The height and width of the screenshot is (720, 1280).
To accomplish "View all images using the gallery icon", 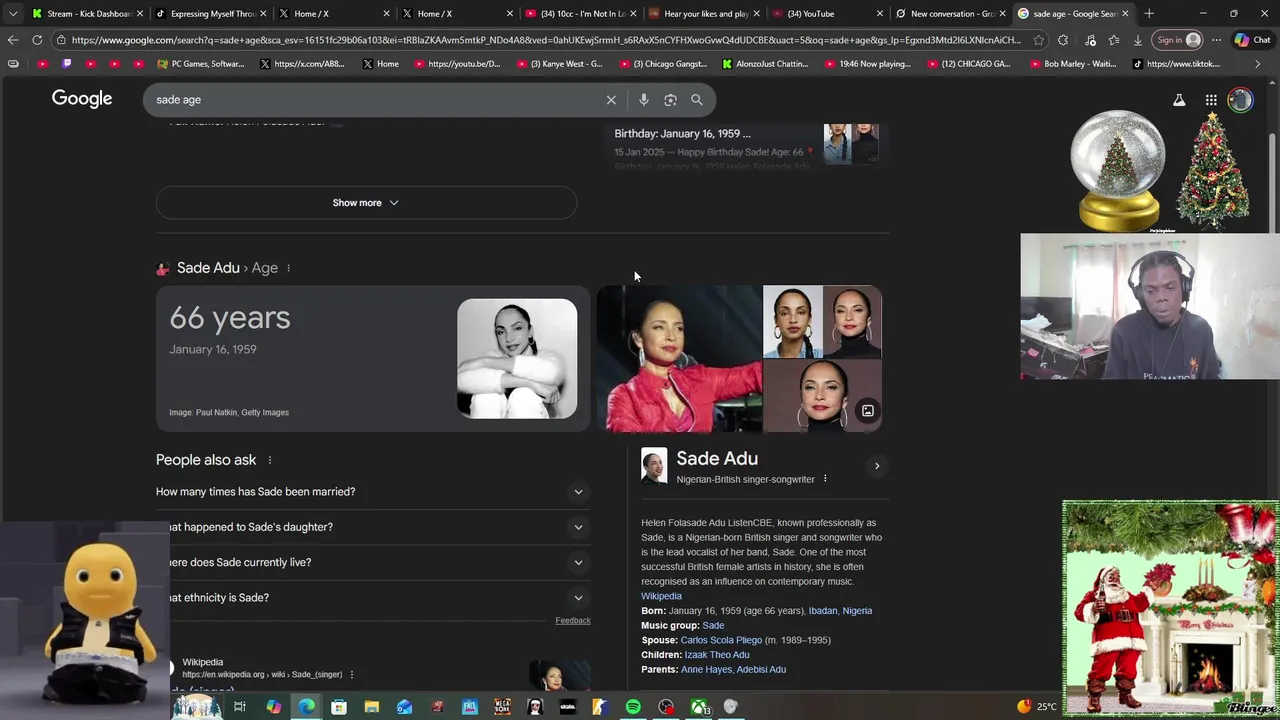I will coord(867,411).
